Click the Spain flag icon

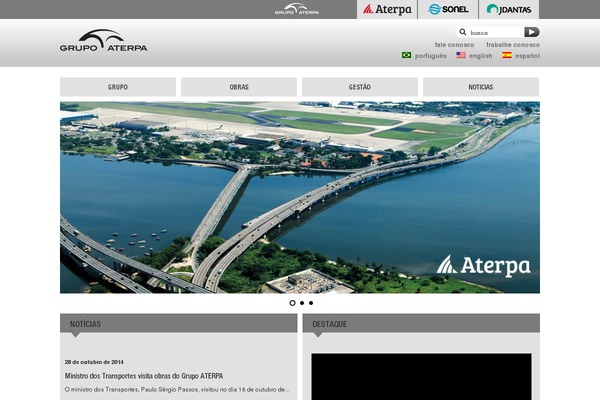(507, 56)
